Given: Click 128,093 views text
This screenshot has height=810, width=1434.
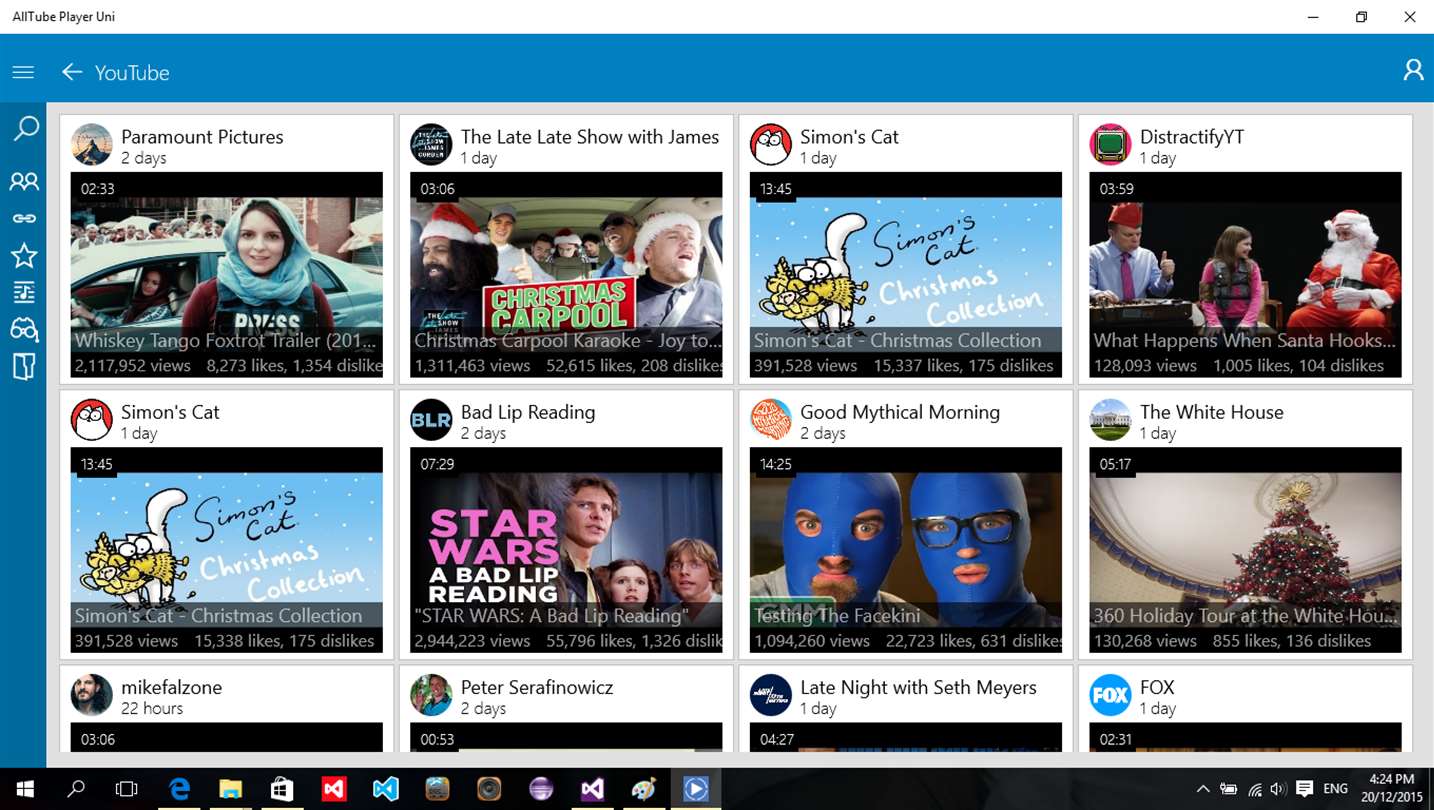Looking at the screenshot, I should coord(1145,366).
